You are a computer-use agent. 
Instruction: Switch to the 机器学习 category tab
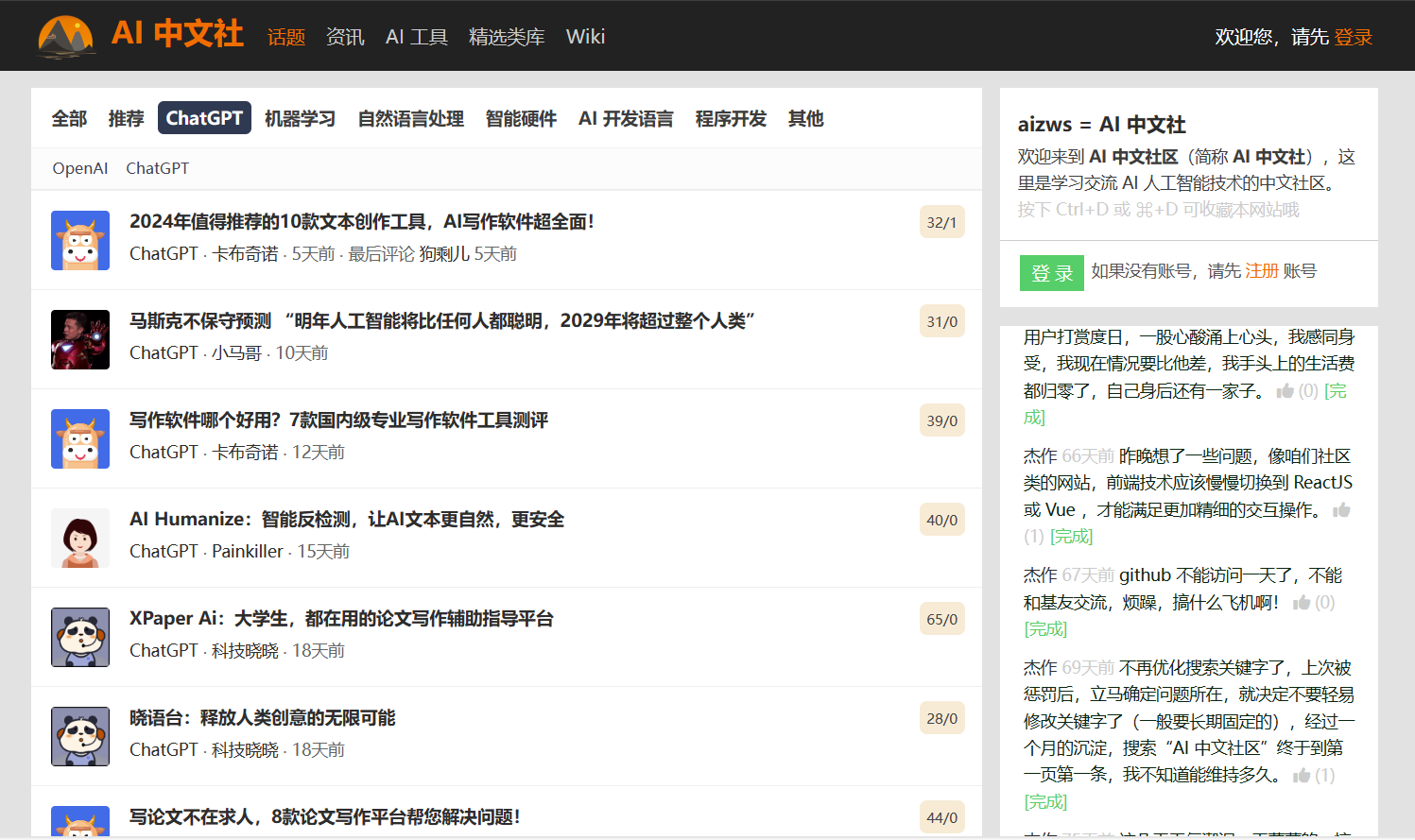point(300,118)
